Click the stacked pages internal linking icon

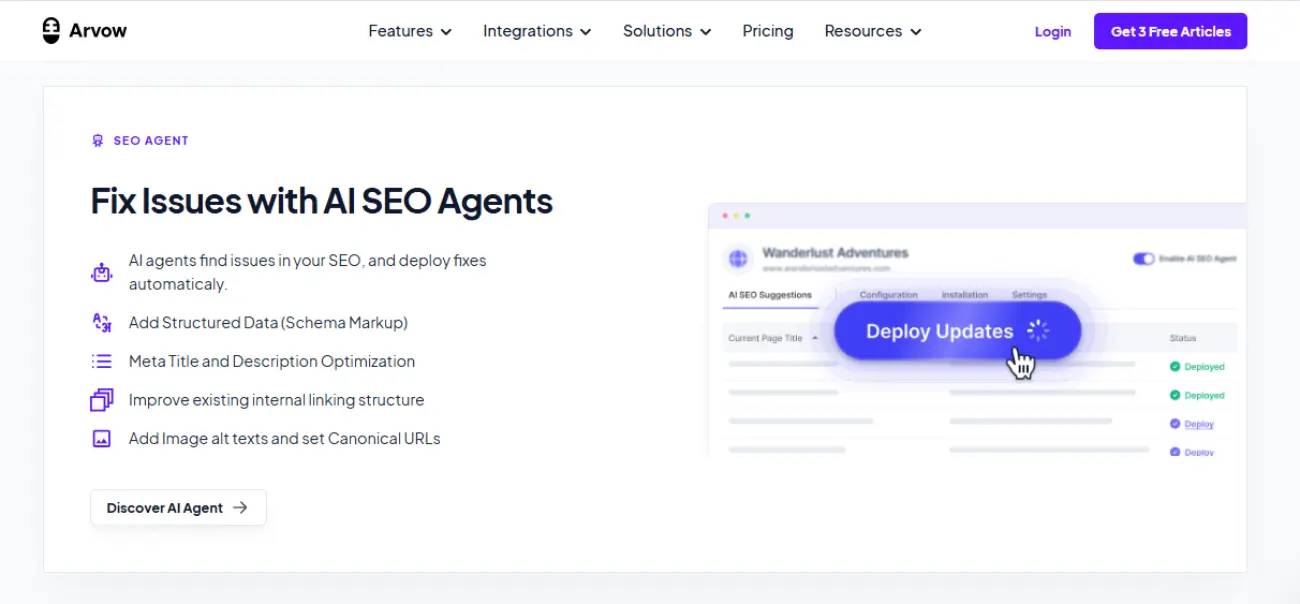point(101,399)
